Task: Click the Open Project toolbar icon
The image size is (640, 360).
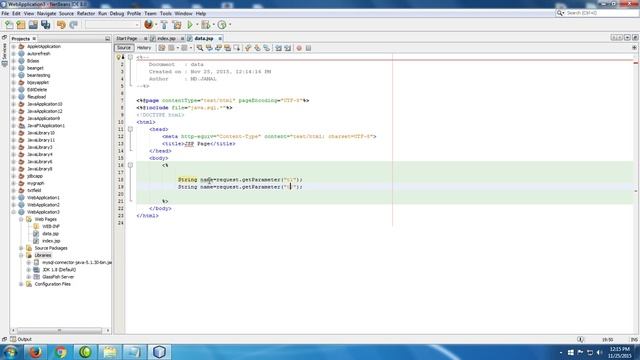Action: pyautogui.click(x=33, y=25)
